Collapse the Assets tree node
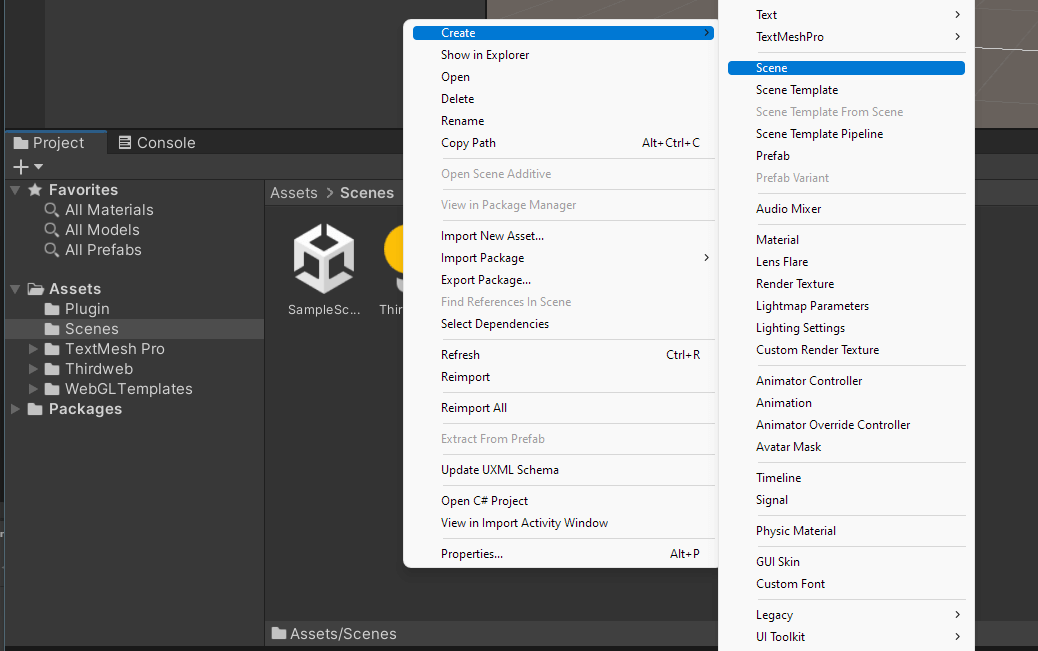This screenshot has height=651, width=1038. [15, 289]
